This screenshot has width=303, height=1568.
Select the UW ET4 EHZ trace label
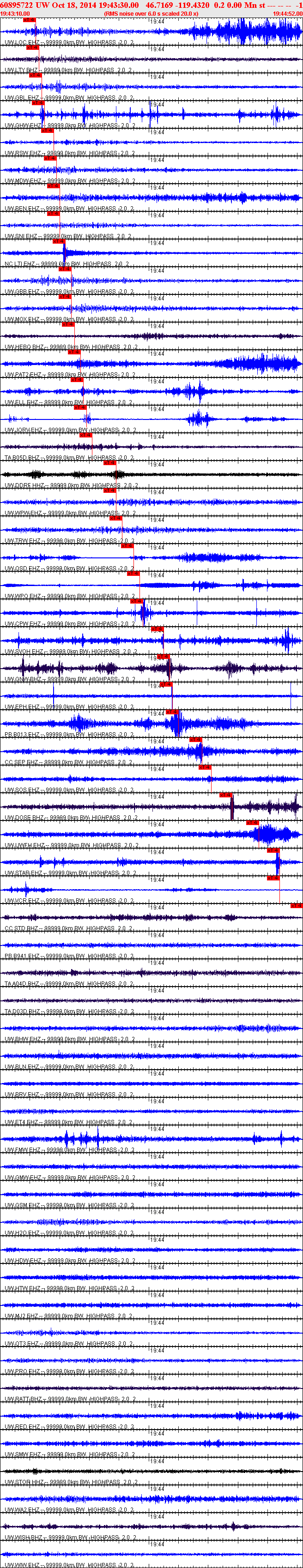[69, 1122]
